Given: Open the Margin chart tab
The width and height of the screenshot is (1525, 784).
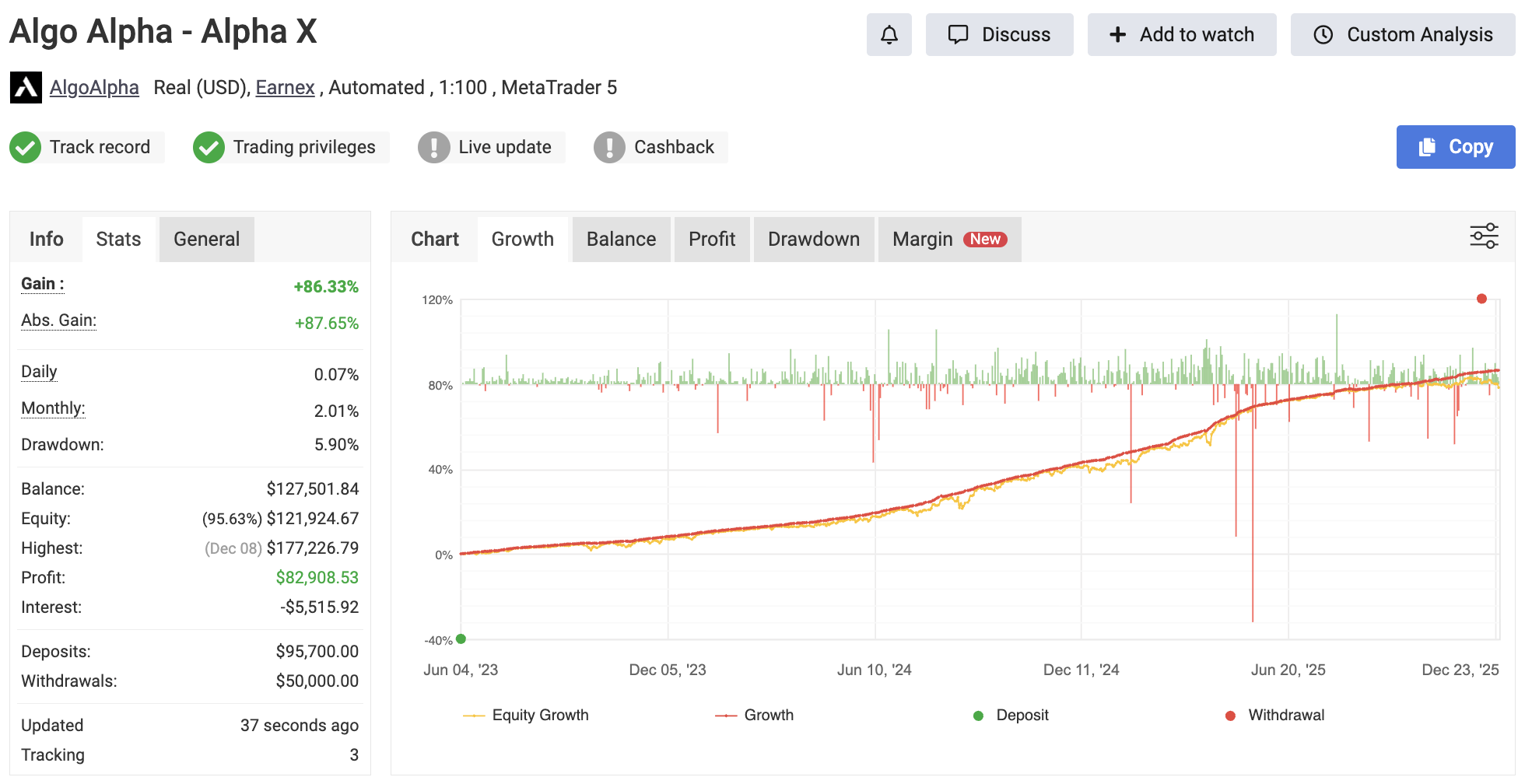Looking at the screenshot, I should (949, 239).
